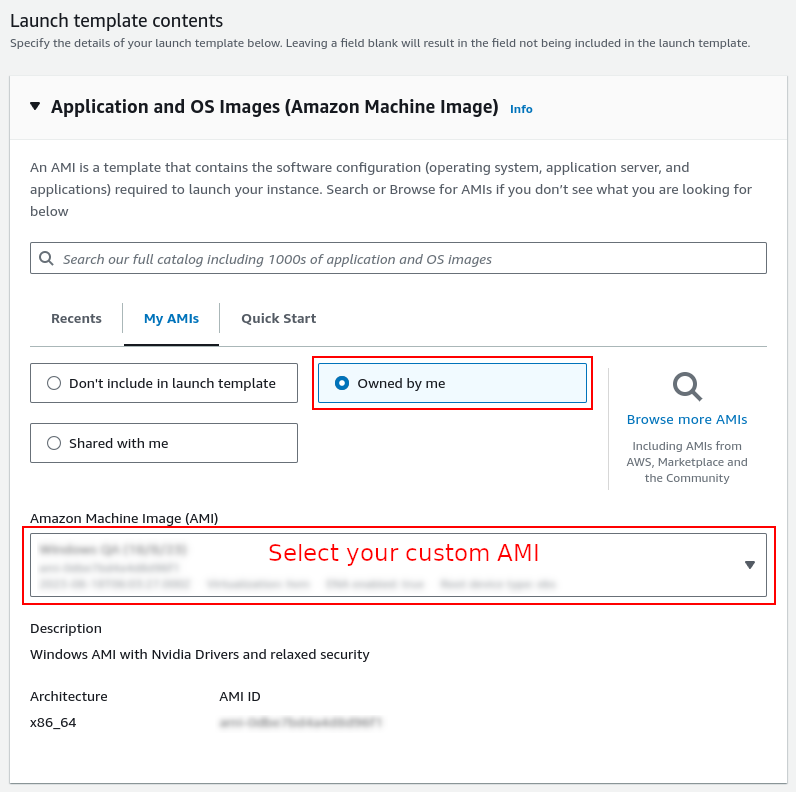Open the Amazon Machine Image dropdown arrow
796x792 pixels.
pyautogui.click(x=749, y=565)
